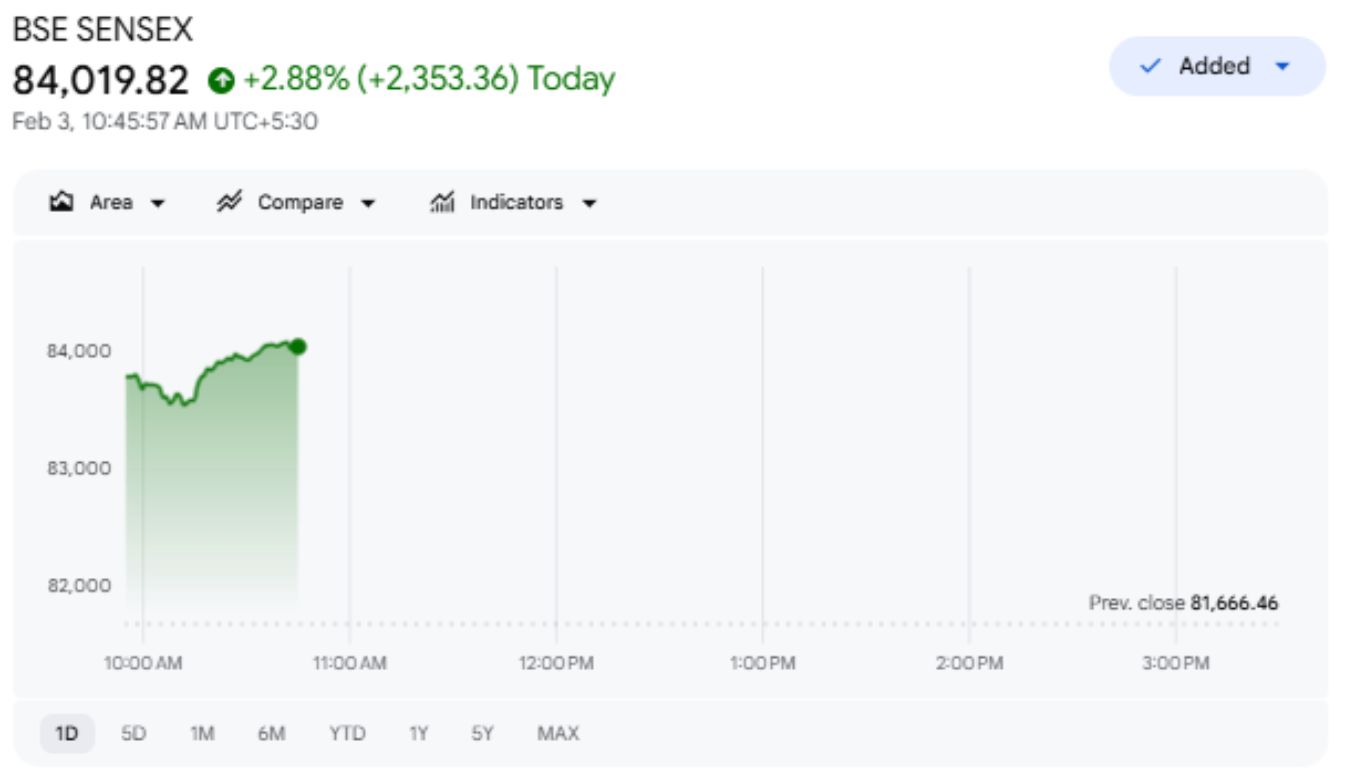
Task: Click the dotted previous close line
Action: click(x=700, y=622)
